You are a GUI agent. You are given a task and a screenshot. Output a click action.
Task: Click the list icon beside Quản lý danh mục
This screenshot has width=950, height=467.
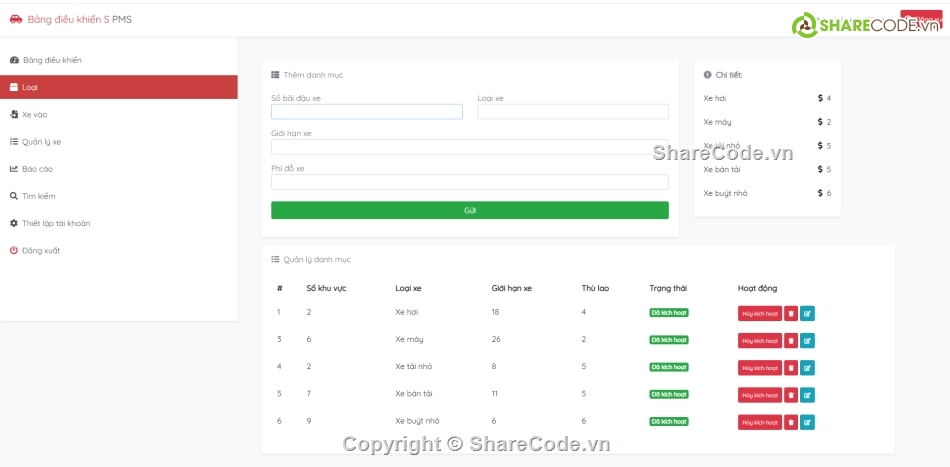[x=275, y=259]
